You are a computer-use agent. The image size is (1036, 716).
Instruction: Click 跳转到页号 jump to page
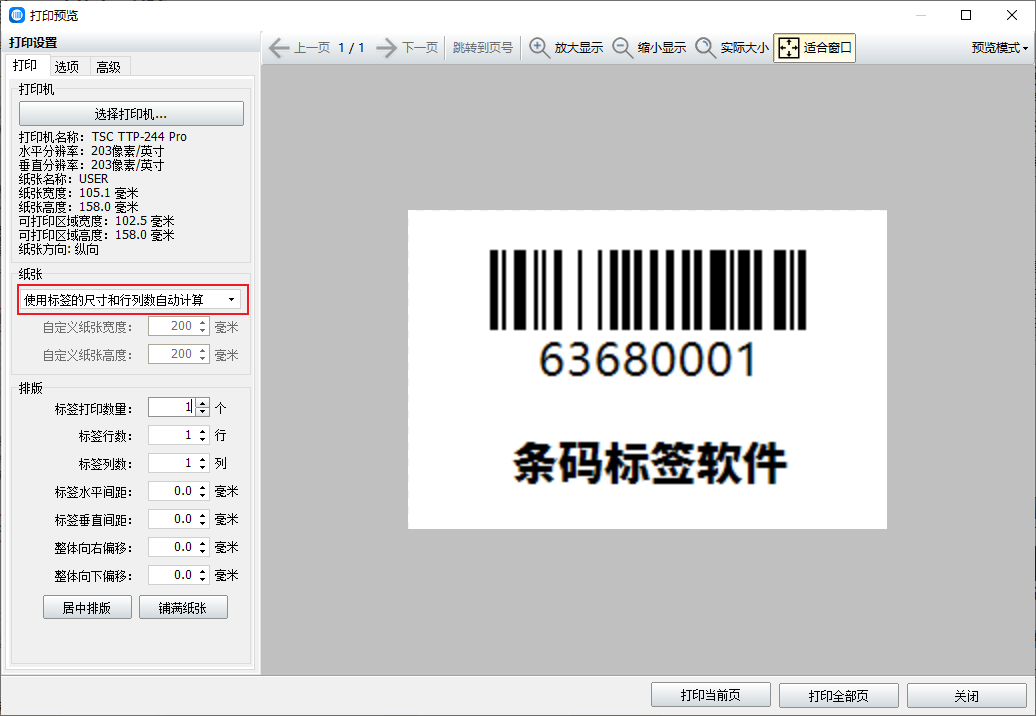point(482,48)
